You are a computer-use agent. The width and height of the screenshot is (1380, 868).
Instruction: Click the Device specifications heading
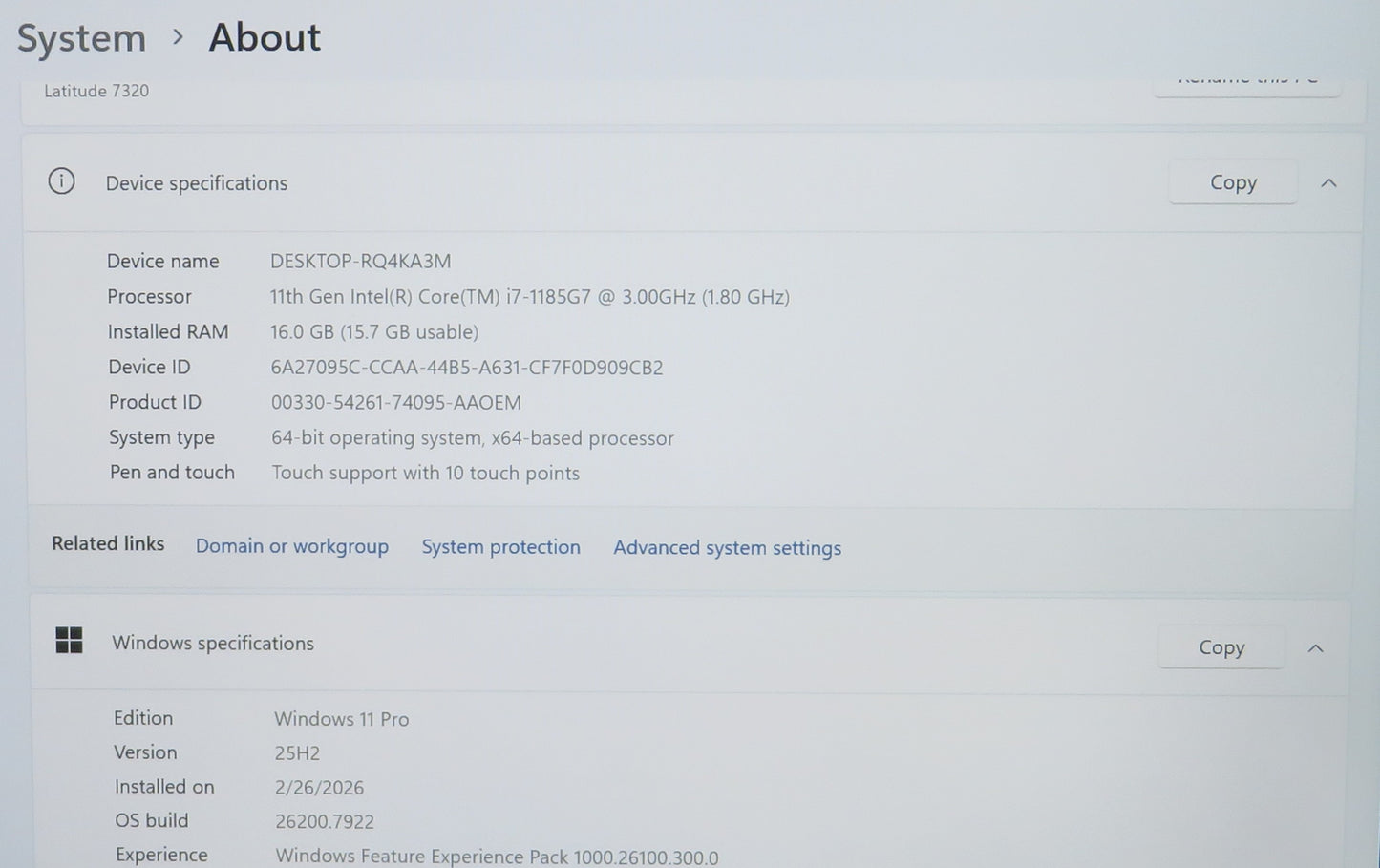(x=196, y=183)
